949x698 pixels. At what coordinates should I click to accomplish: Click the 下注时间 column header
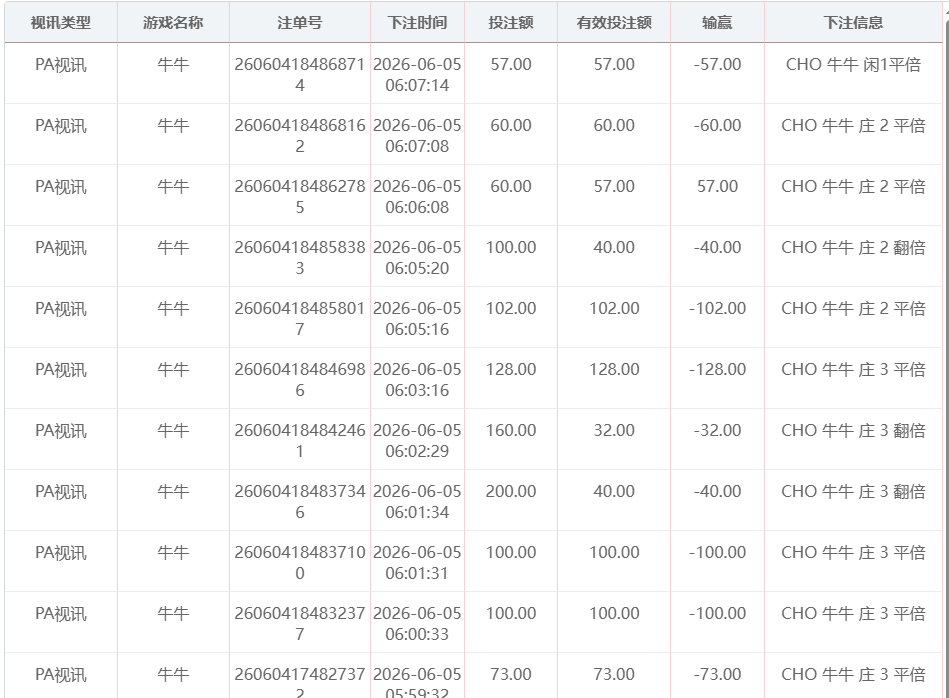coord(417,22)
